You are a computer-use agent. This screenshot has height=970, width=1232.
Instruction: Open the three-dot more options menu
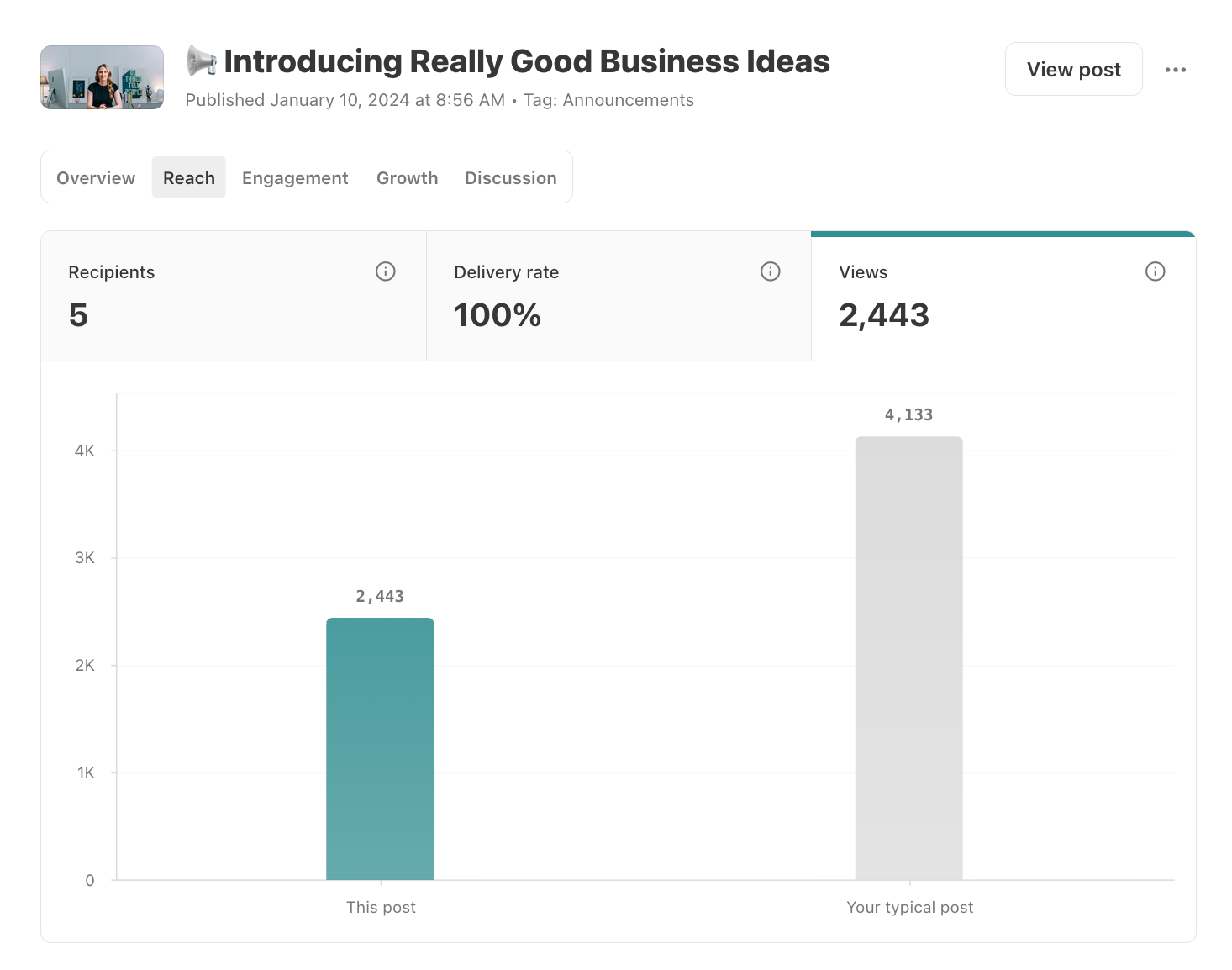pos(1175,70)
